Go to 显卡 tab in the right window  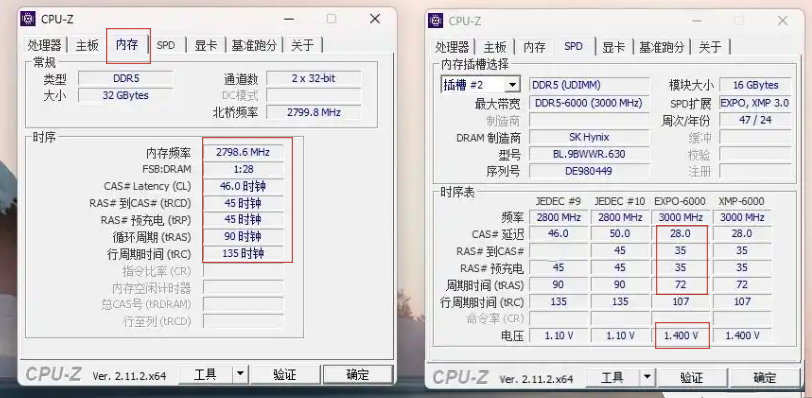tap(613, 47)
